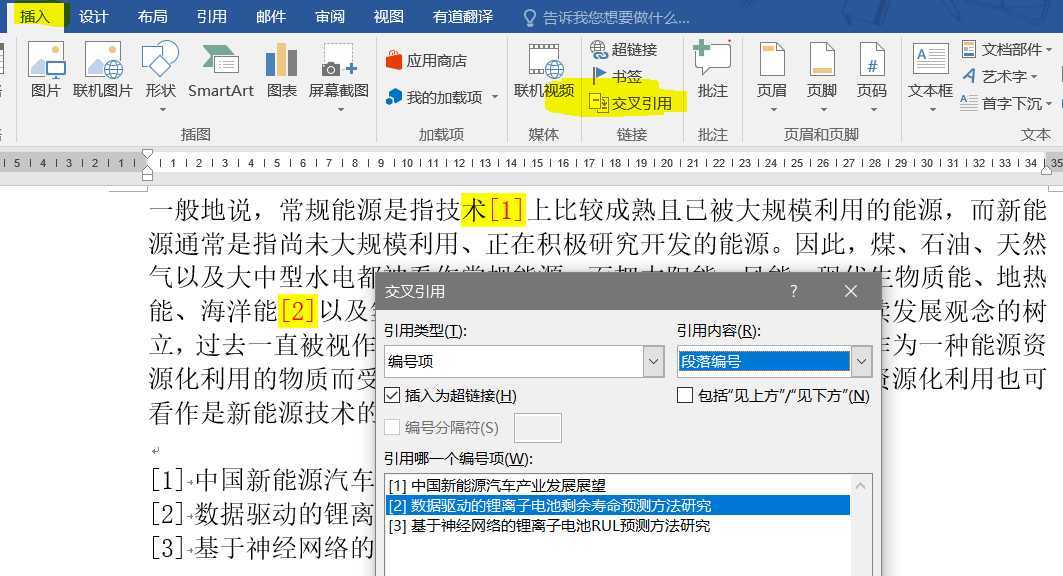Open the footer (页脚) menu
The width and height of the screenshot is (1063, 576).
click(x=822, y=75)
